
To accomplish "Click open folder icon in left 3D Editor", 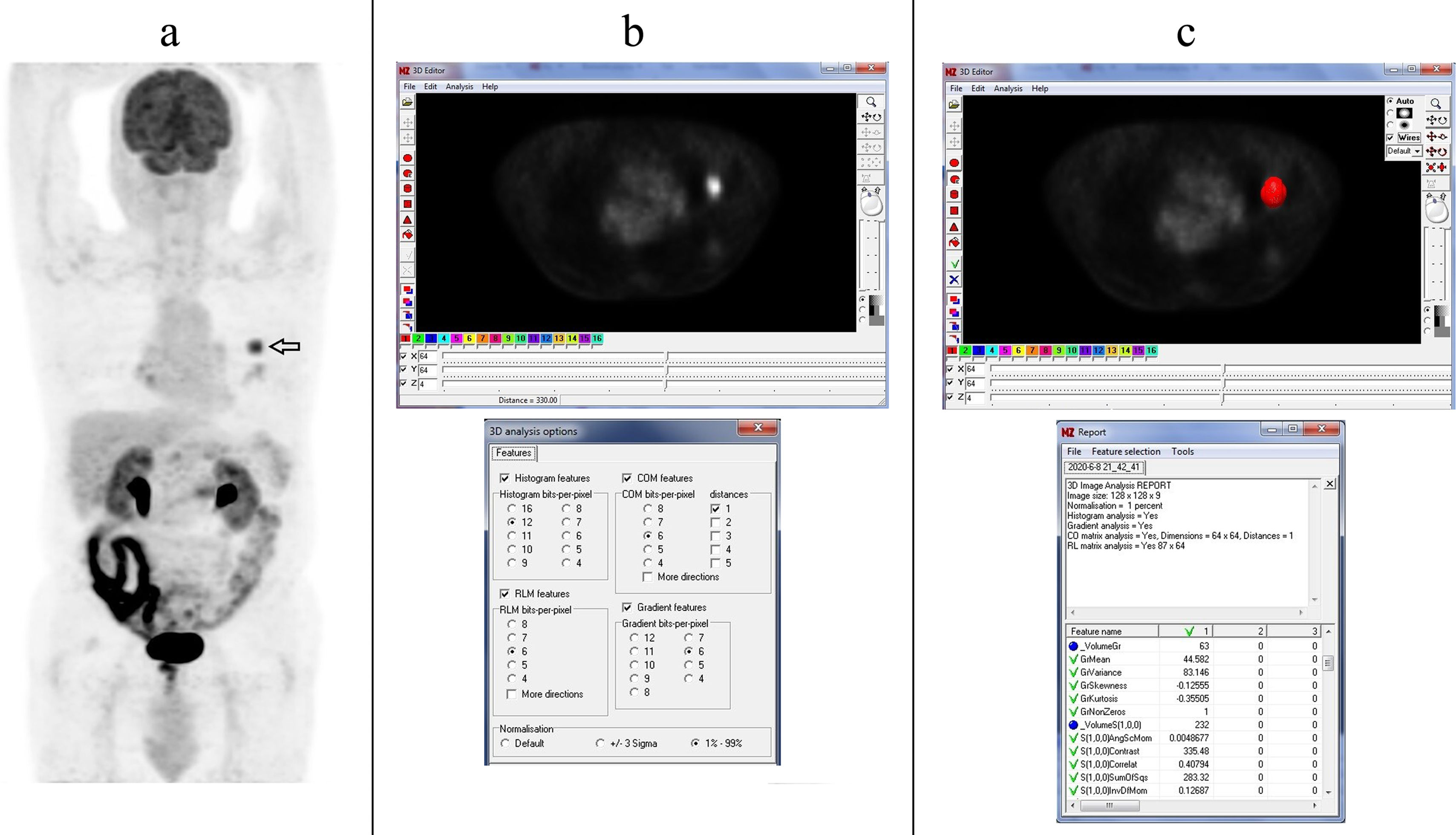I will pos(407,102).
